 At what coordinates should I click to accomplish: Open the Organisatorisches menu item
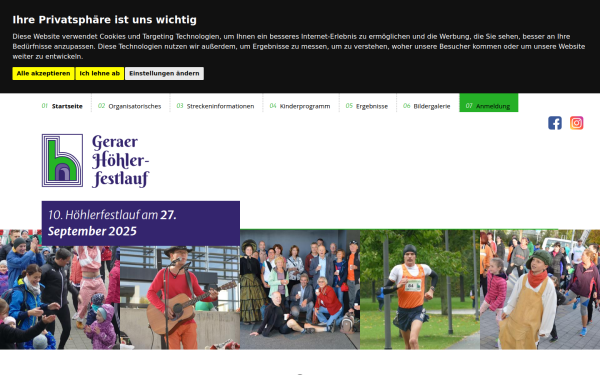pyautogui.click(x=130, y=106)
